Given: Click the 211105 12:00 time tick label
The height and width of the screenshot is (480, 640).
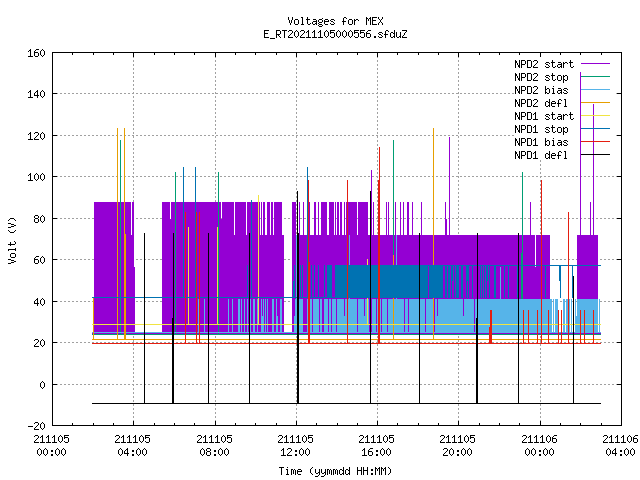Looking at the screenshot, I should tap(295, 446).
